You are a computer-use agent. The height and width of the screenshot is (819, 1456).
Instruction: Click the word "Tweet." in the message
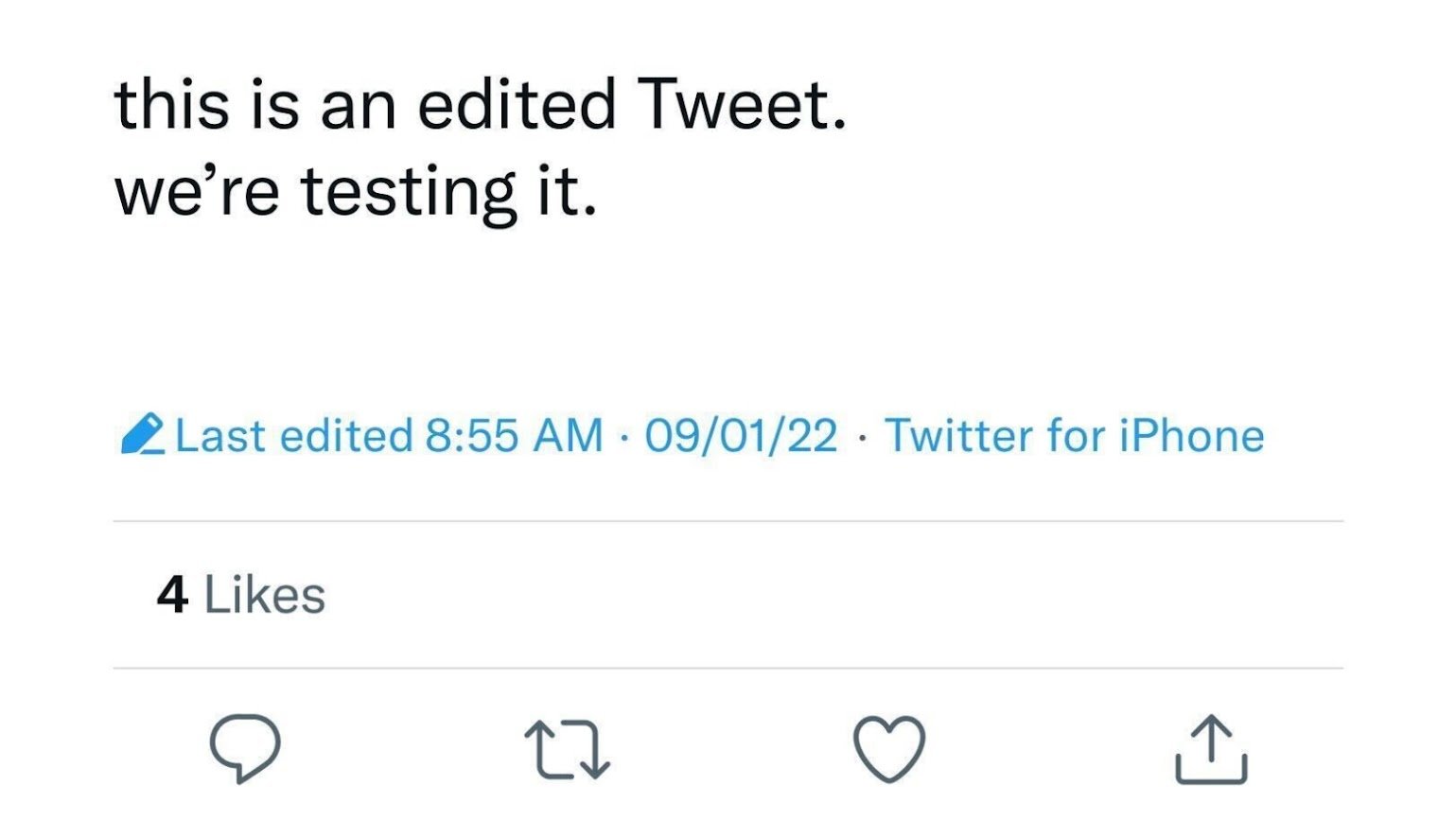tap(742, 104)
